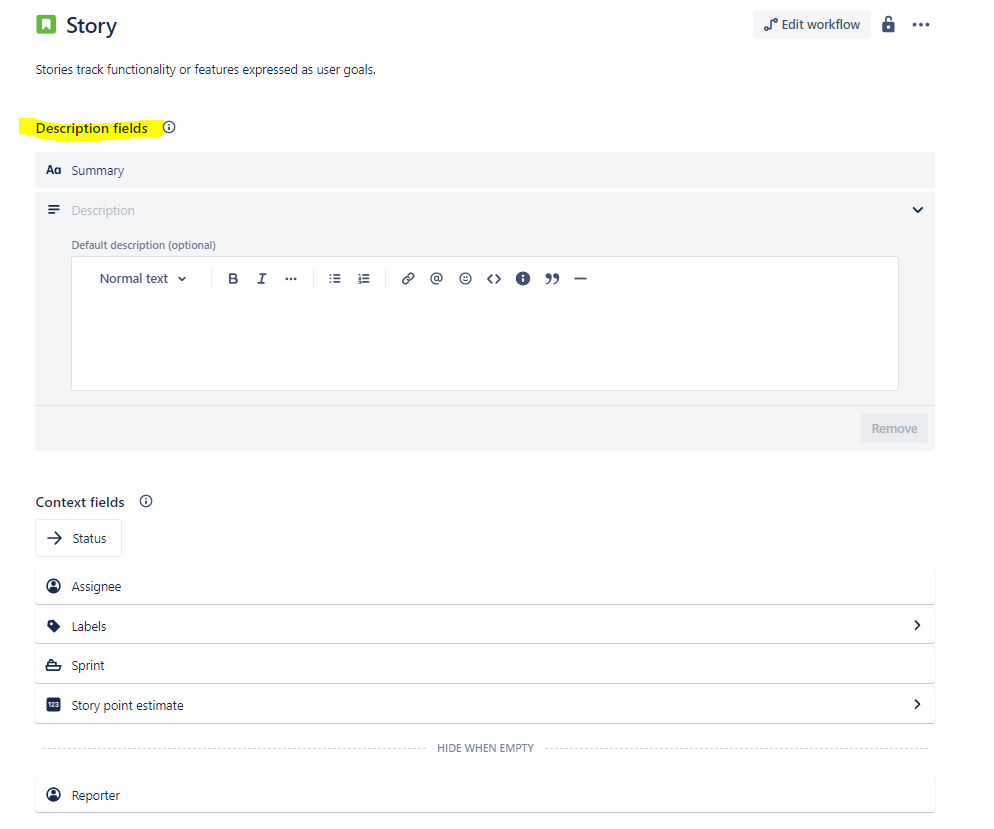This screenshot has width=994, height=829.
Task: Click the Edit workflow button
Action: pos(811,25)
